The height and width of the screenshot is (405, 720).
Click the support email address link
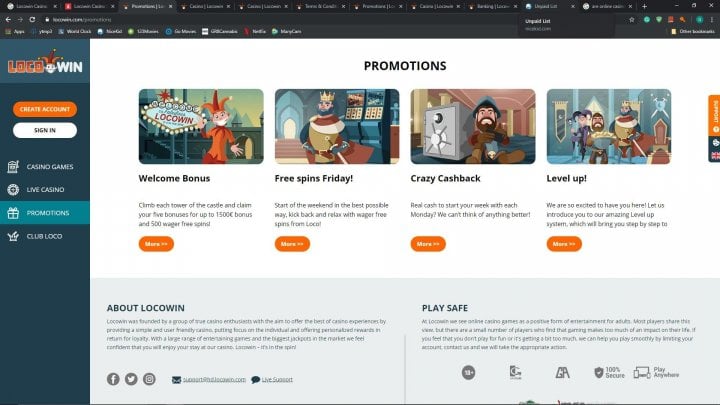click(x=214, y=380)
